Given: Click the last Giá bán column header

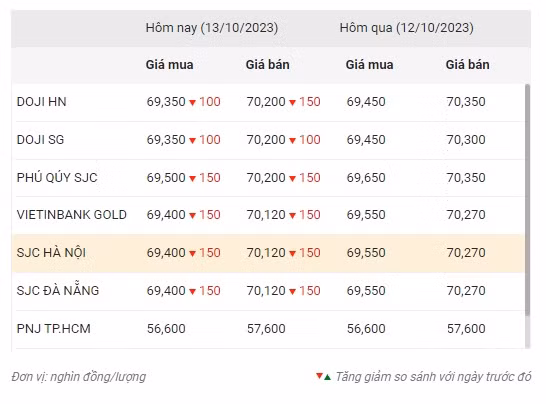Looking at the screenshot, I should 467,65.
